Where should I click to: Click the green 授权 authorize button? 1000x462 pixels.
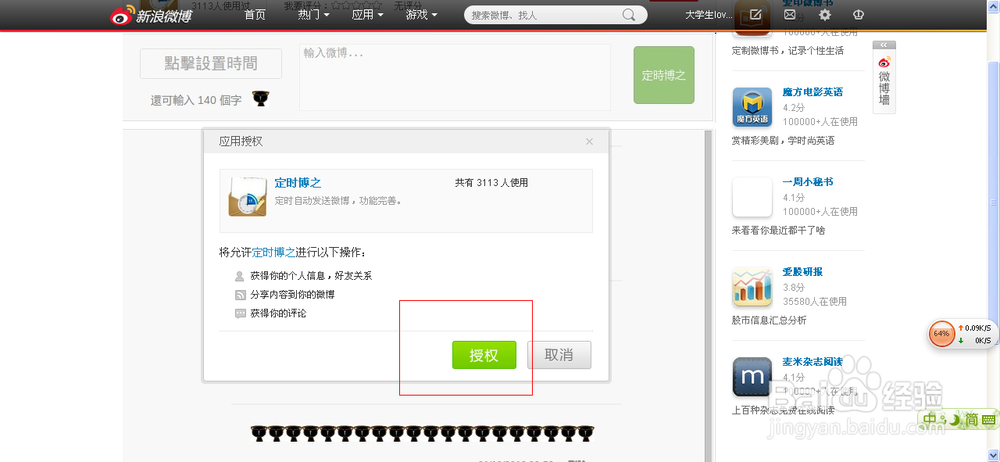483,355
